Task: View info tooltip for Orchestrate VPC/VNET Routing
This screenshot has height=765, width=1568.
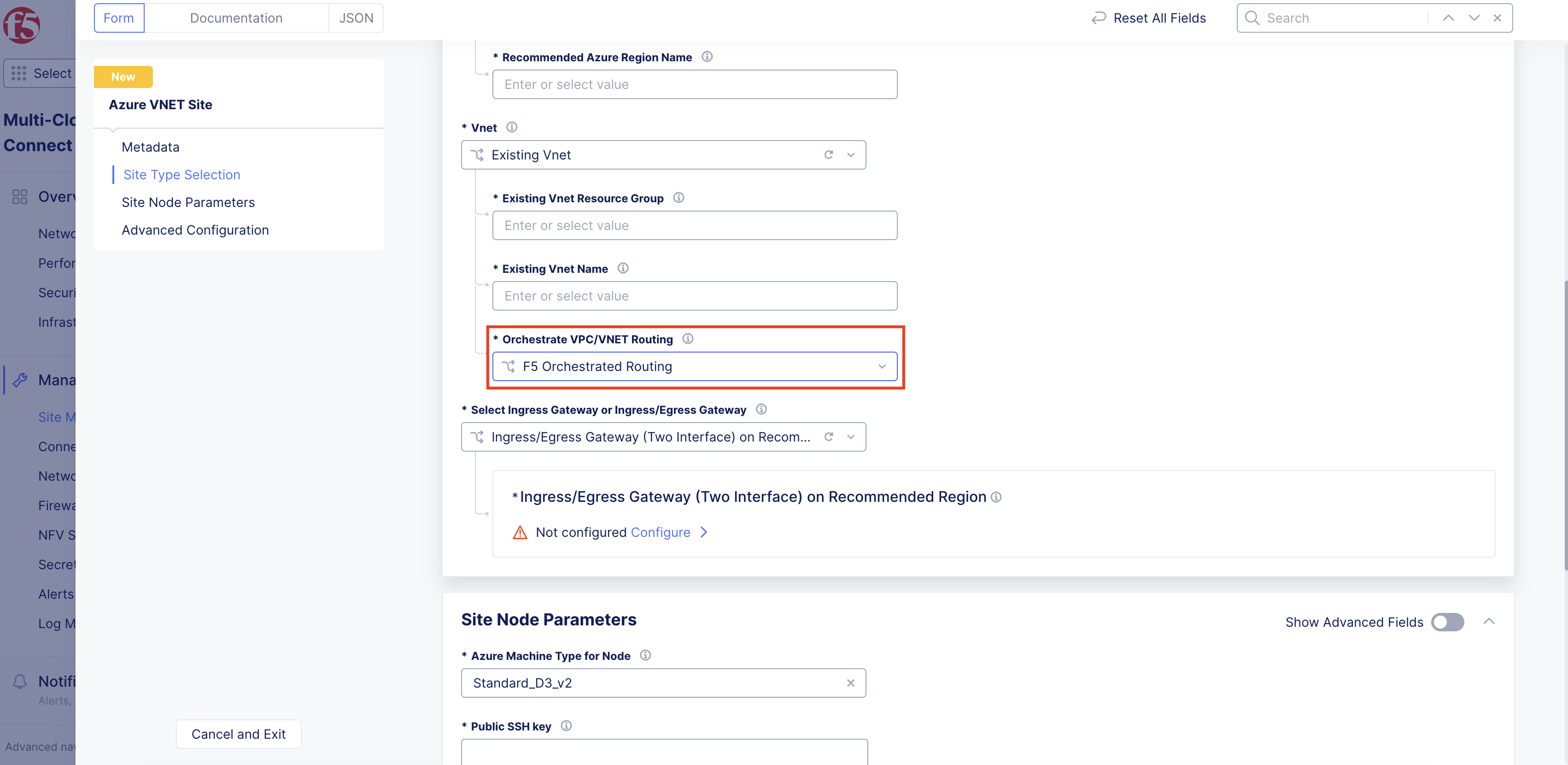Action: (x=688, y=339)
